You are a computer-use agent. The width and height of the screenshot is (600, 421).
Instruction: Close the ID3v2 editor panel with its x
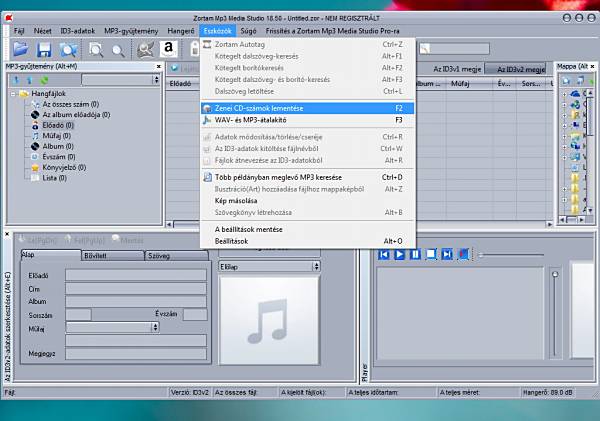tap(7, 233)
